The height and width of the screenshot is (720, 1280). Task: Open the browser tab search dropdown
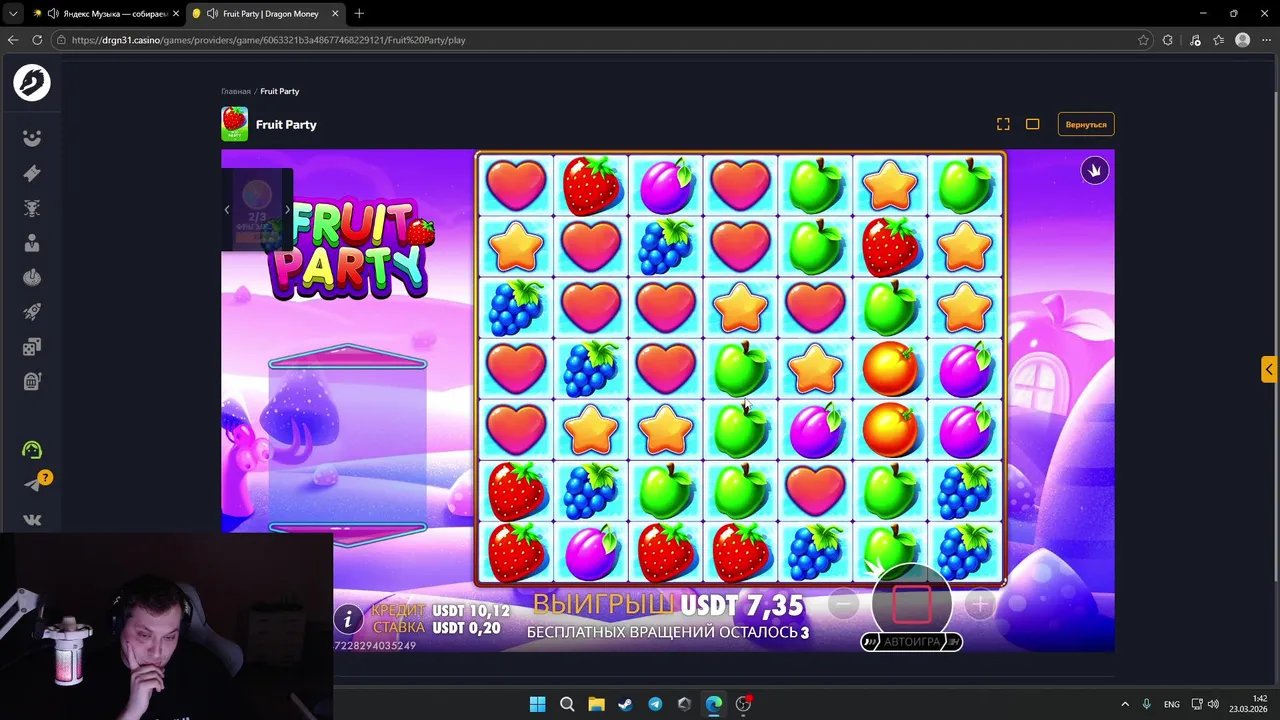[x=12, y=14]
